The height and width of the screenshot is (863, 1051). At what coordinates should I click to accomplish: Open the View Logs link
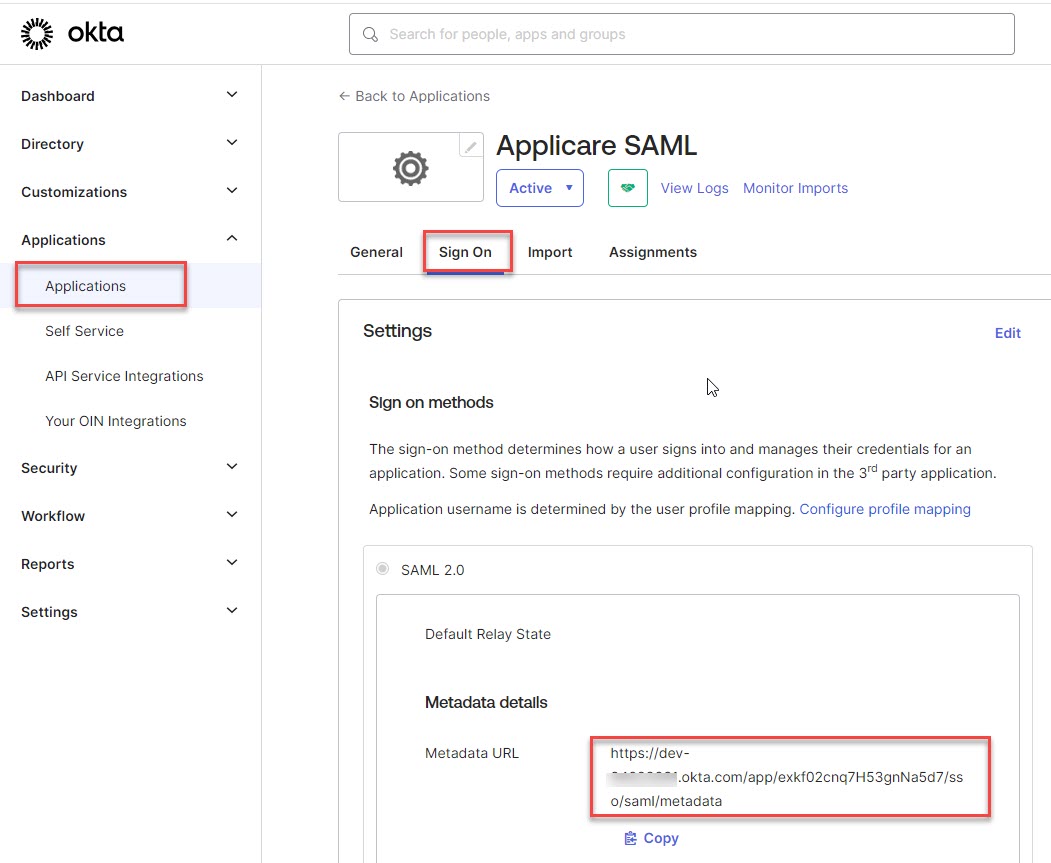tap(694, 188)
